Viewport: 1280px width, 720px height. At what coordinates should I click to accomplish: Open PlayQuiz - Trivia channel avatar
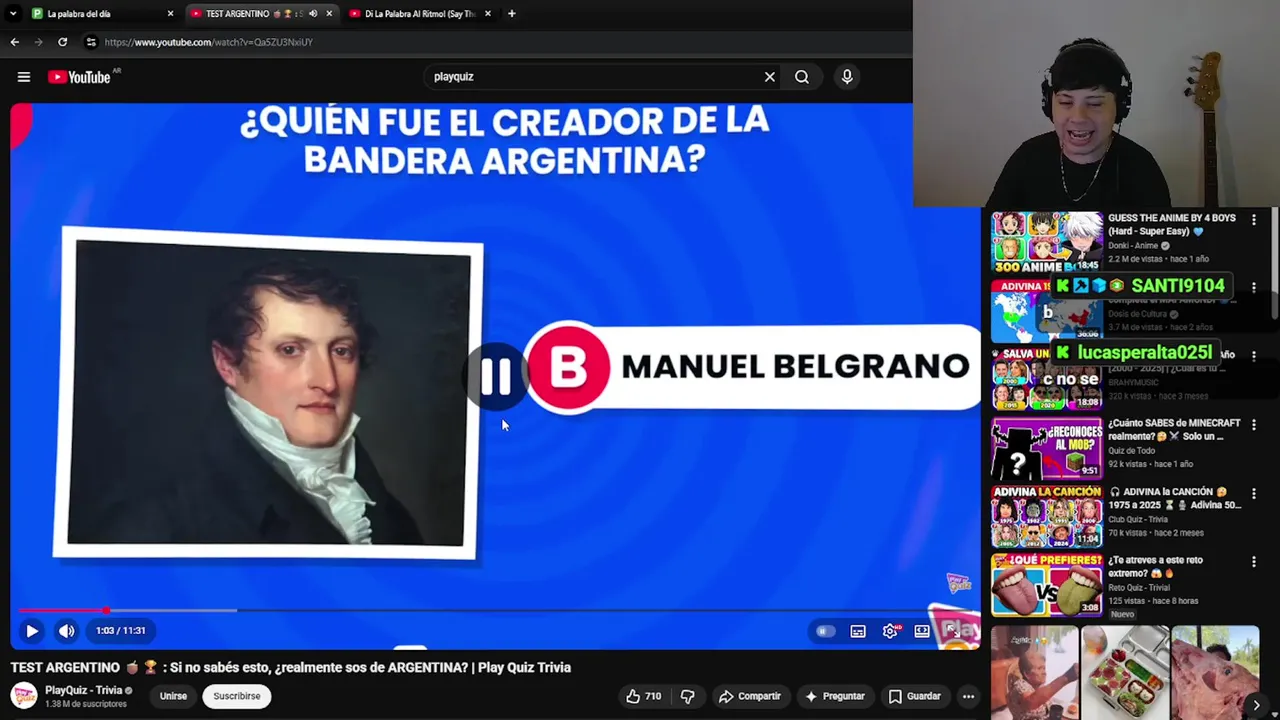click(x=24, y=695)
